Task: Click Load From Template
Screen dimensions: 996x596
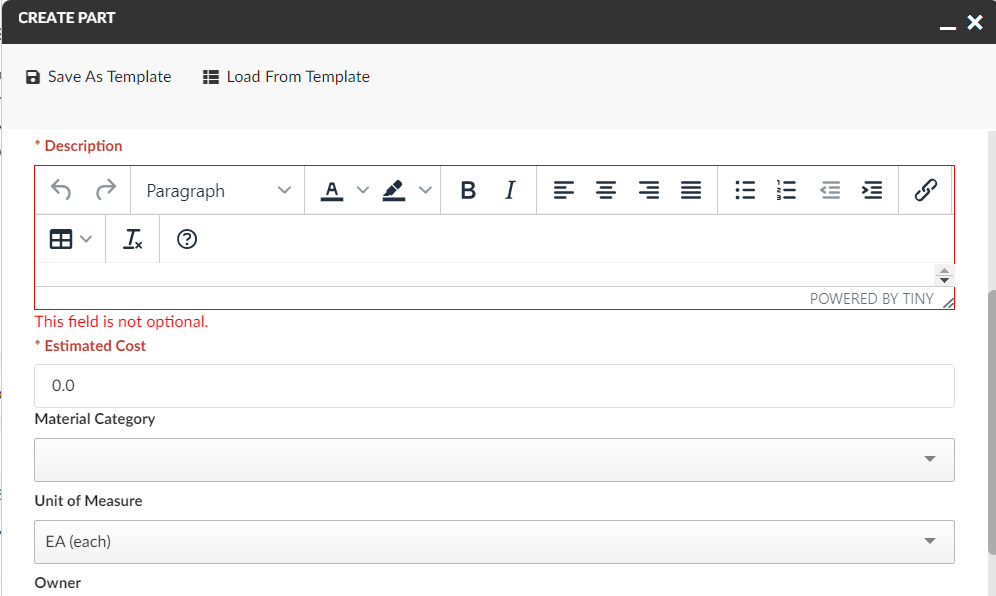Action: pyautogui.click(x=286, y=77)
